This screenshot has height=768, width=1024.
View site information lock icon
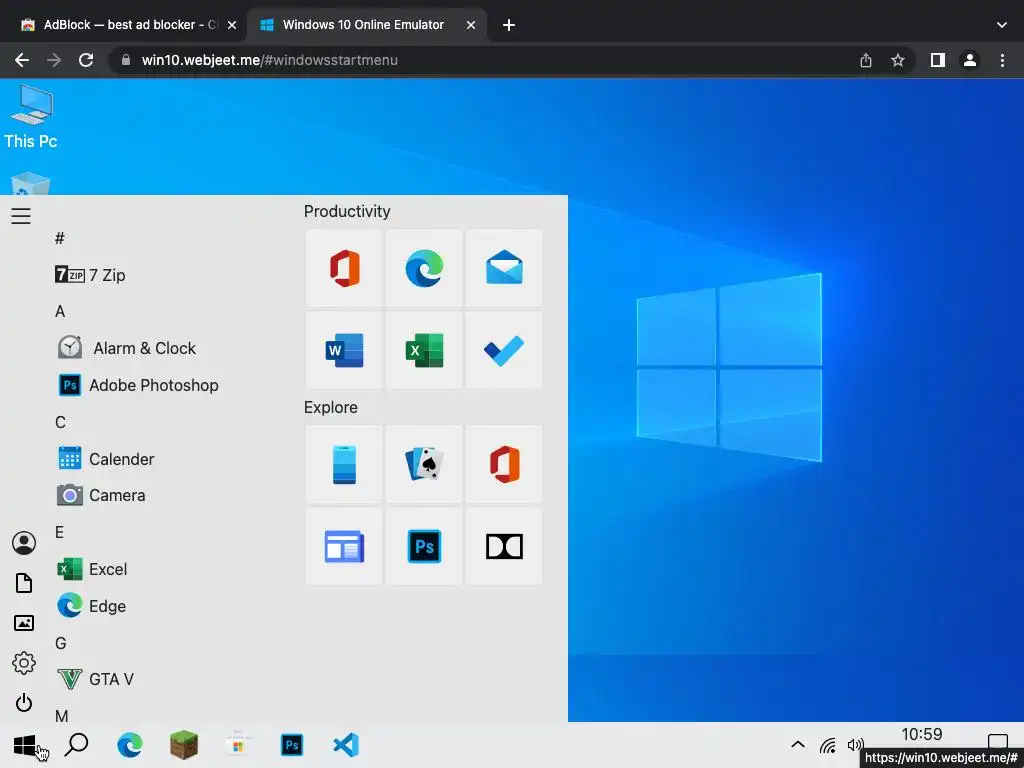[x=127, y=60]
